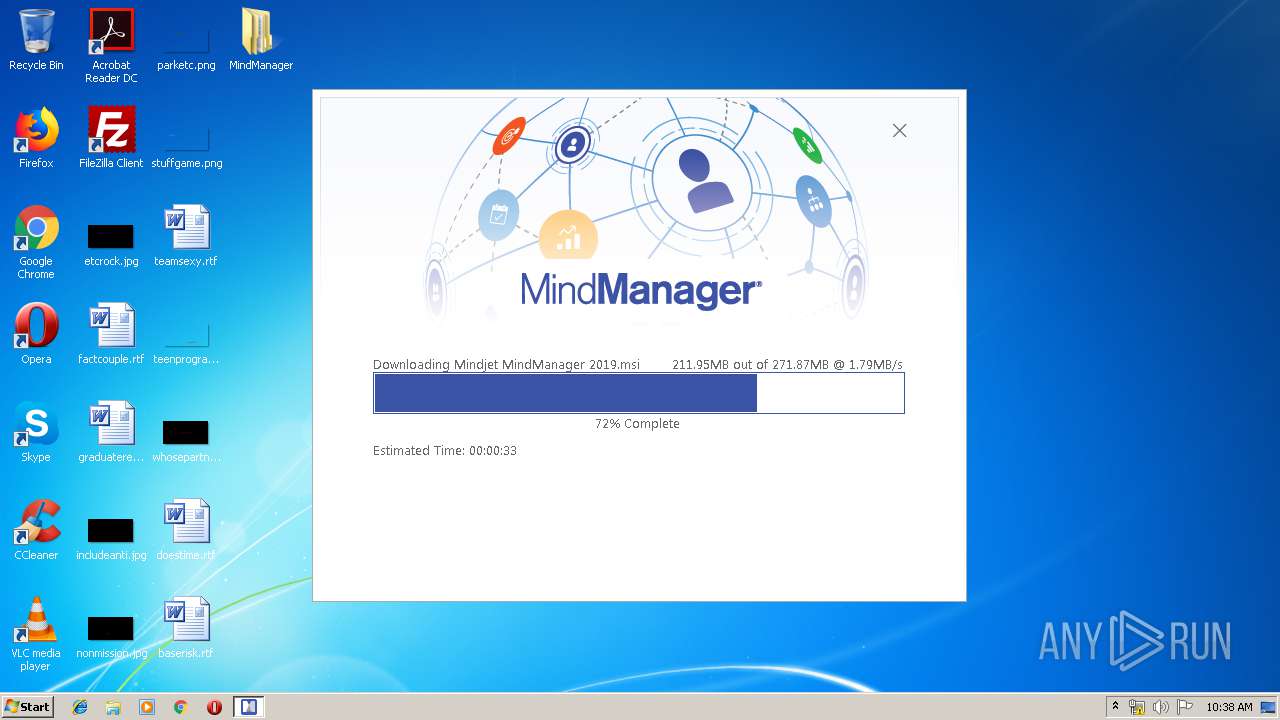Launch CCleaner desktop shortcut
Screen dimensions: 1280x720
pyautogui.click(x=36, y=530)
